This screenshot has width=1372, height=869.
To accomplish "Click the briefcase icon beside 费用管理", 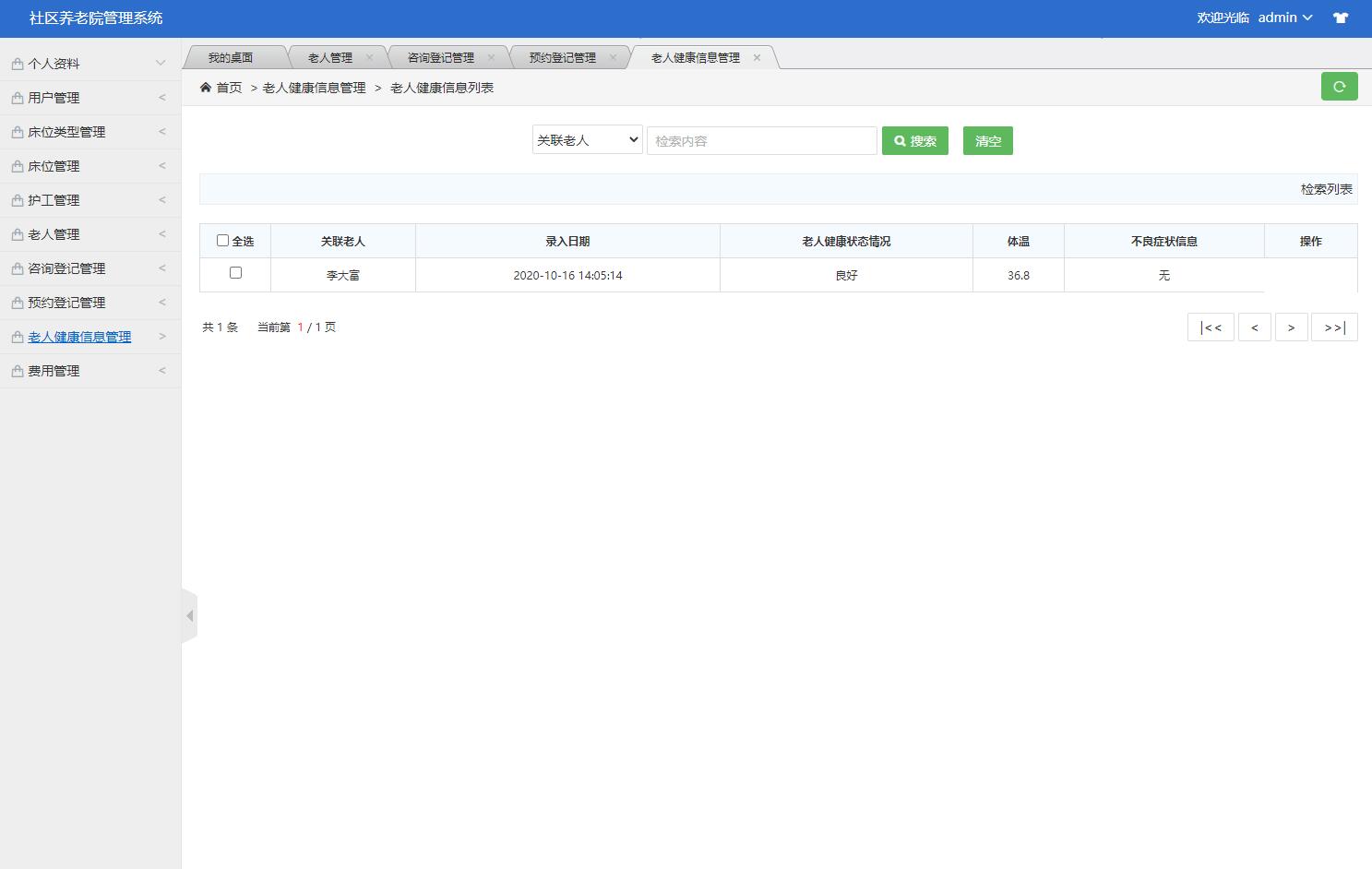I will point(16,370).
